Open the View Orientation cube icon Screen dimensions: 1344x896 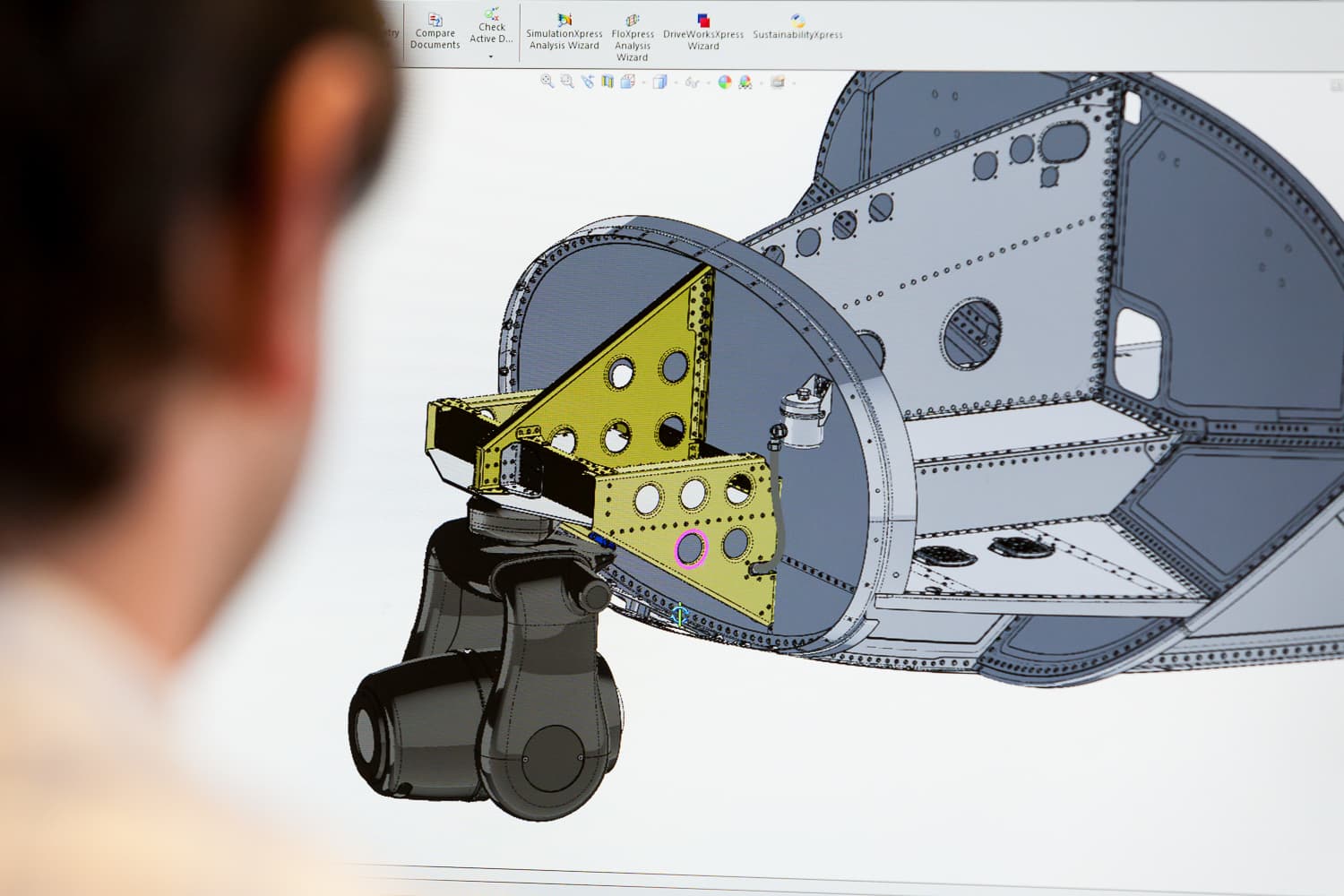click(627, 82)
